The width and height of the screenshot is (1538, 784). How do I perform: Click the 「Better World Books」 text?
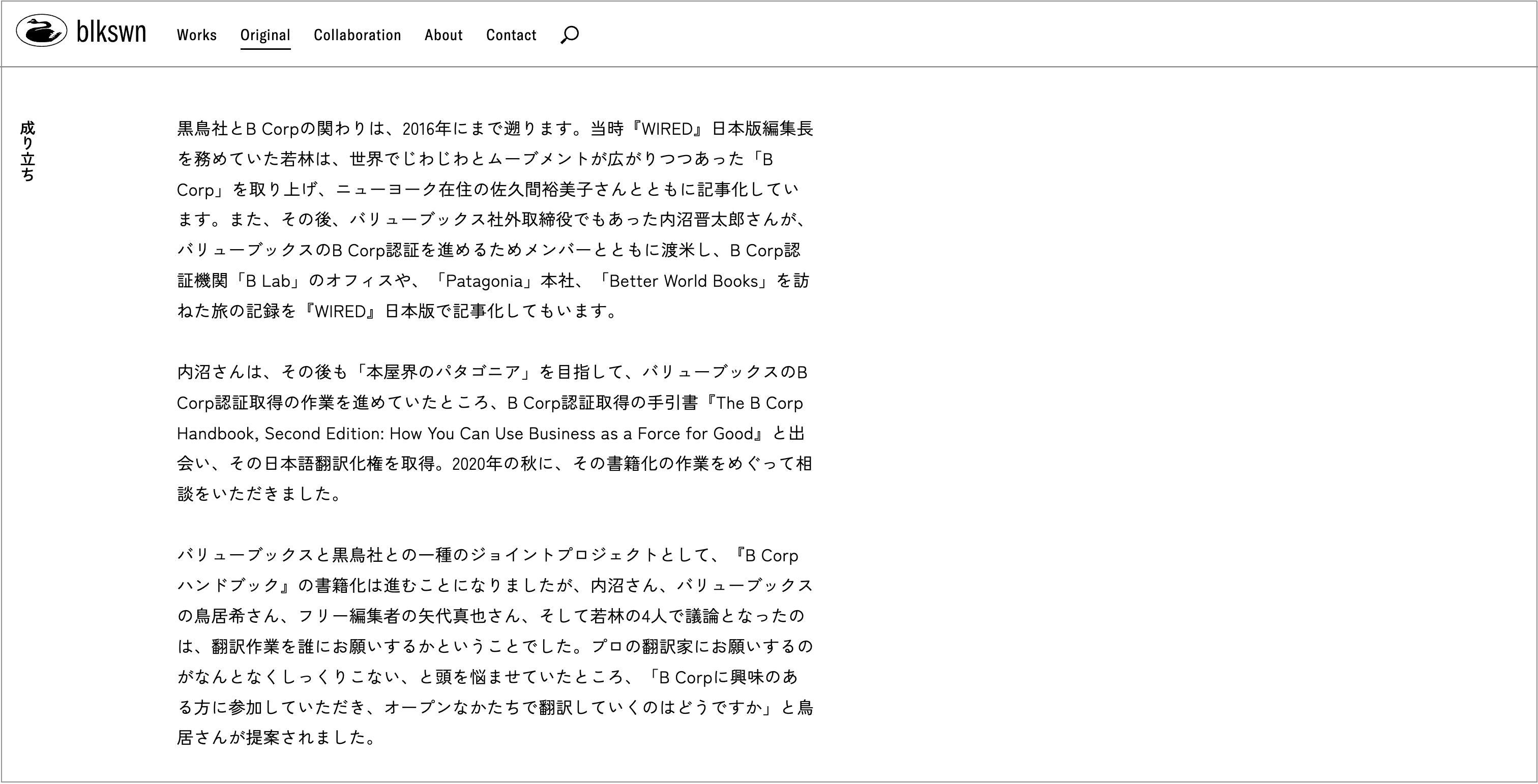click(x=684, y=281)
